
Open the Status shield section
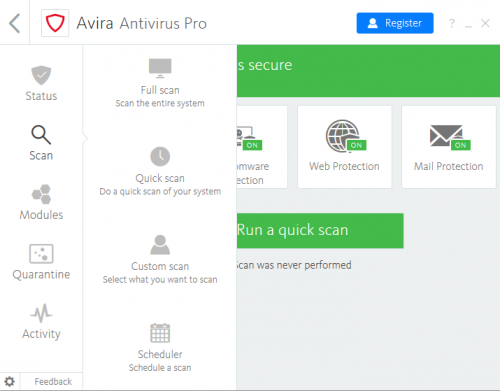point(41,83)
